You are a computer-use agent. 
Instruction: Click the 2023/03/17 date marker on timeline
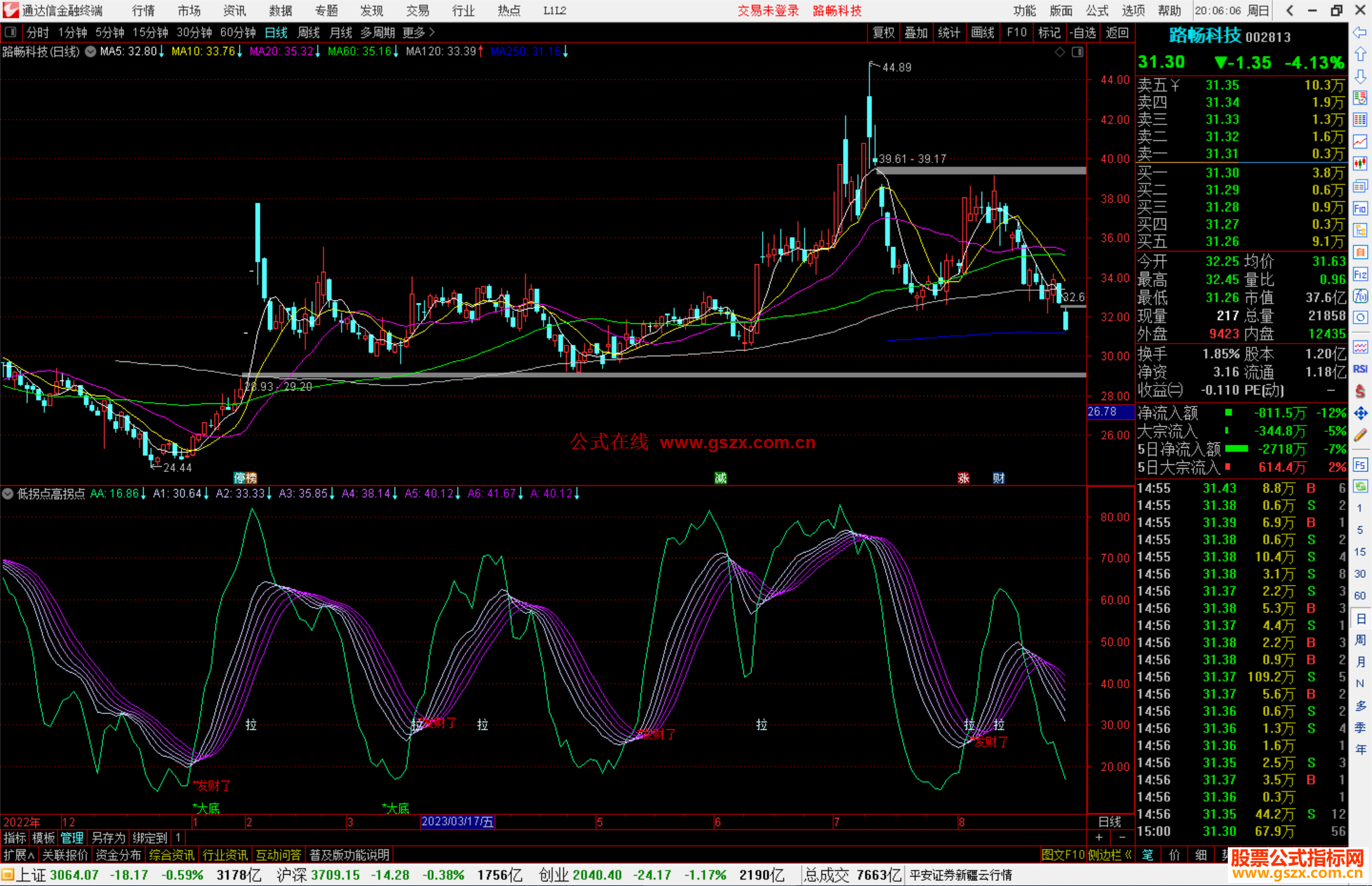click(457, 822)
